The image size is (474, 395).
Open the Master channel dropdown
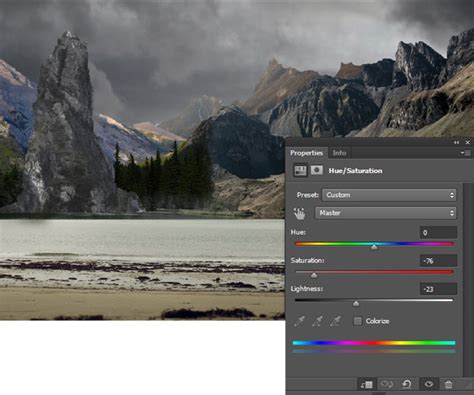click(x=386, y=213)
